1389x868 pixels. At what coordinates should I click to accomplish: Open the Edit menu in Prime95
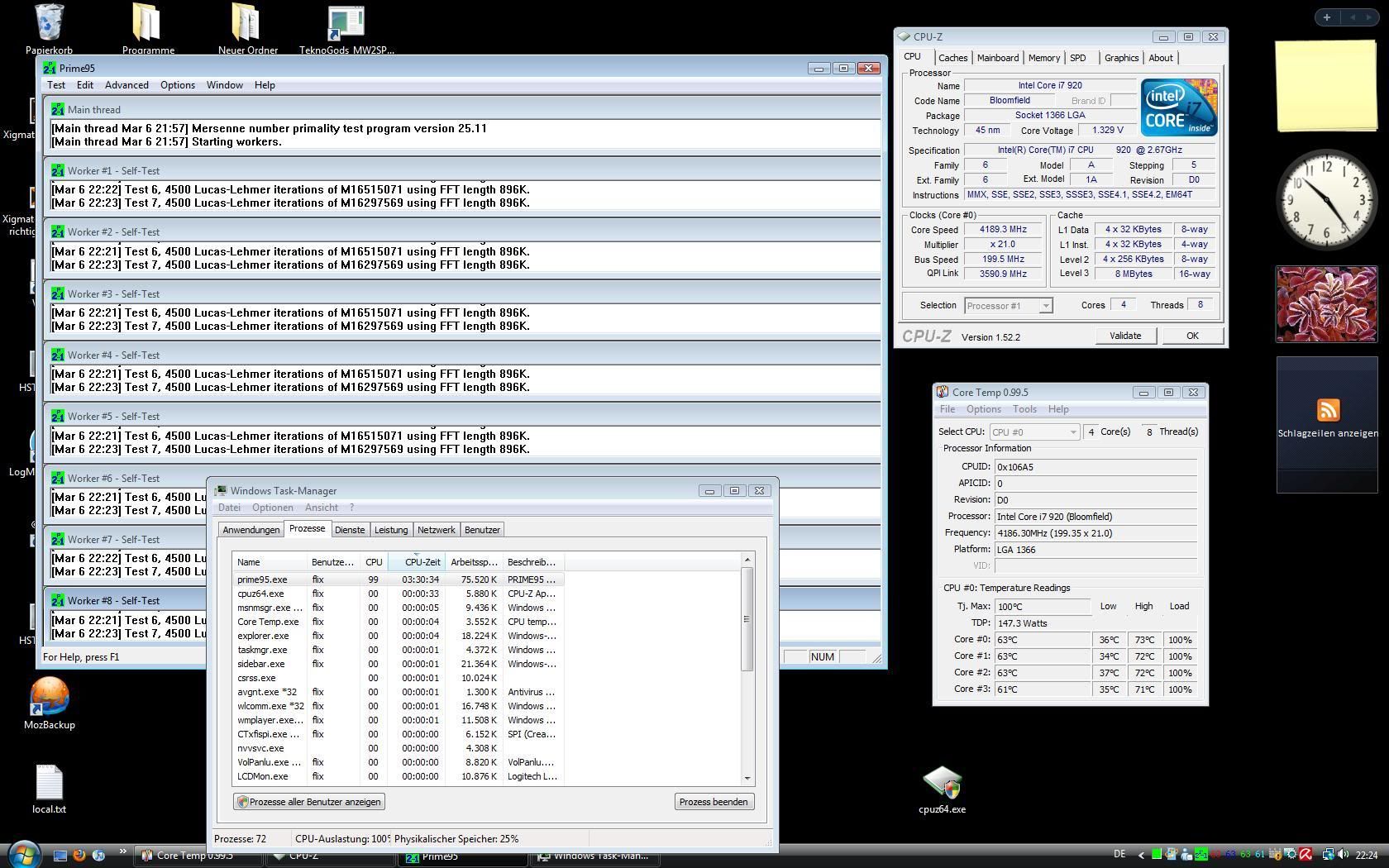85,85
